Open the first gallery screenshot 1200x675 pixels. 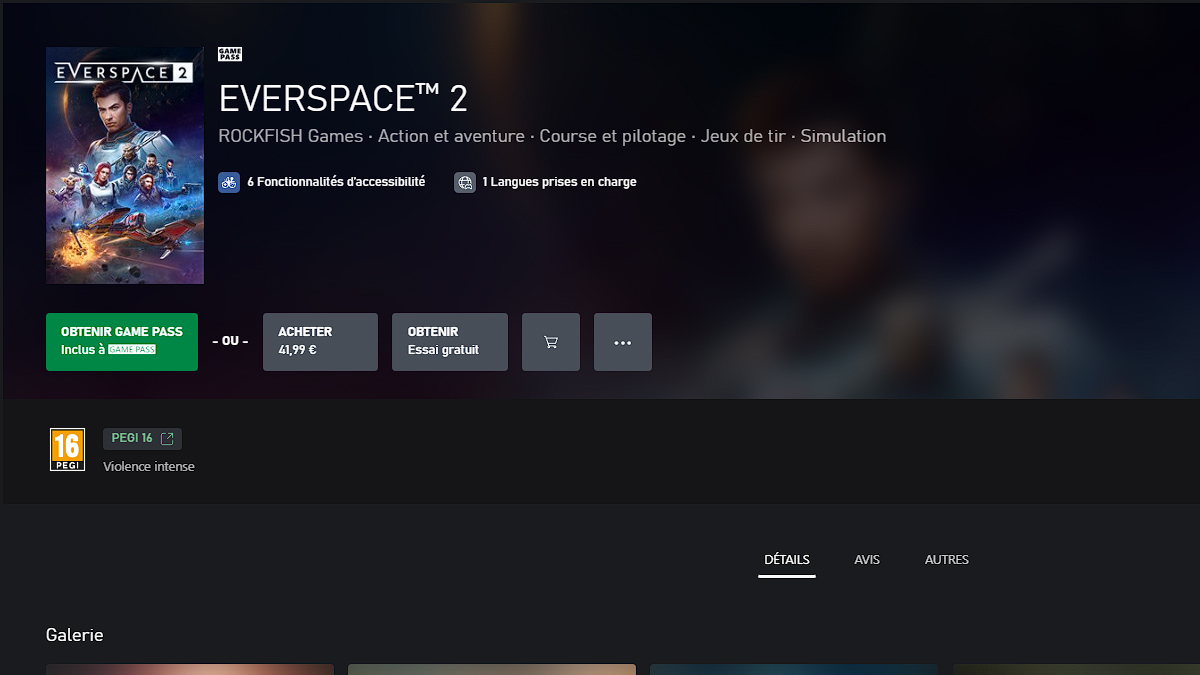coord(189,669)
